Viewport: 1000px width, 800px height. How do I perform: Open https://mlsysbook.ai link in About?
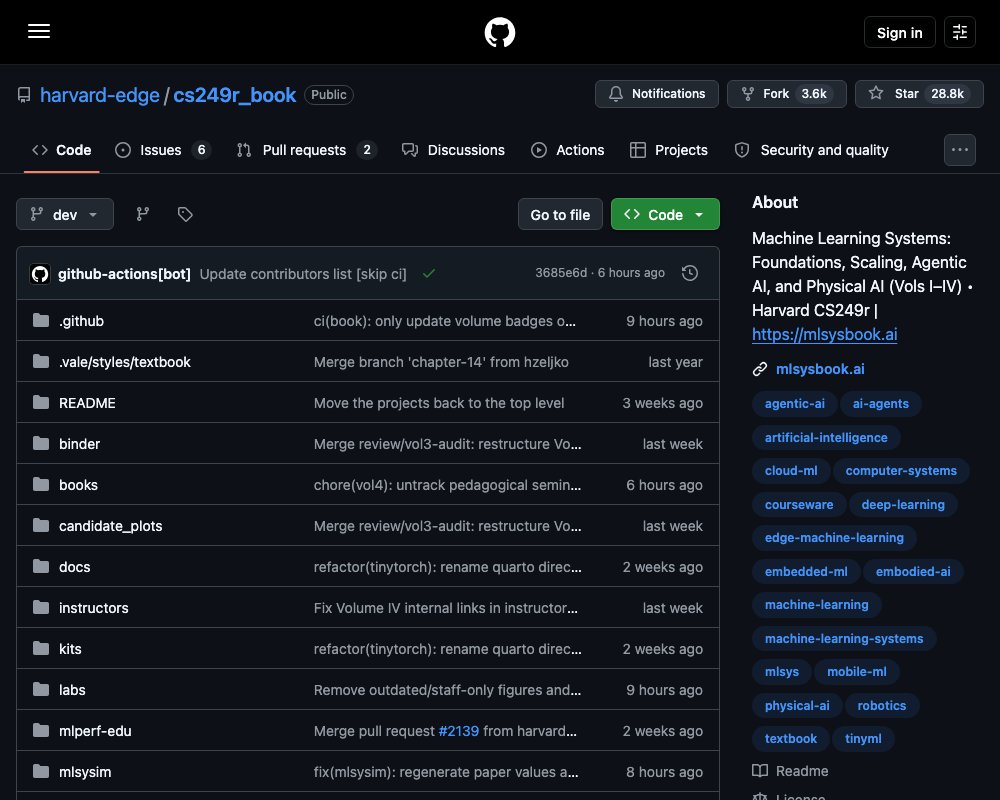pos(824,334)
